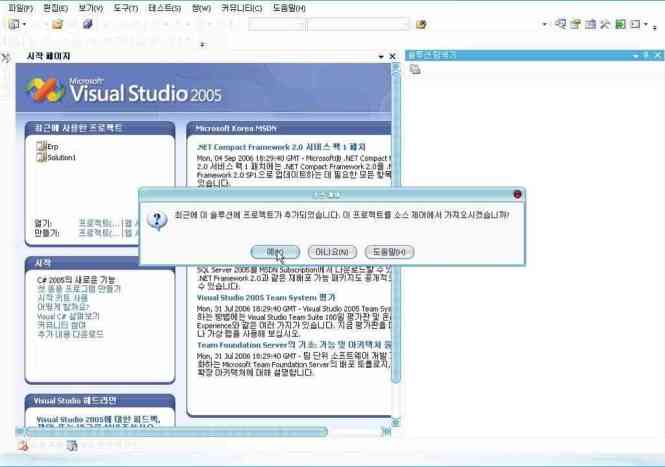
Task: Click the start page horizontal scrollbar thumb
Action: (177, 432)
